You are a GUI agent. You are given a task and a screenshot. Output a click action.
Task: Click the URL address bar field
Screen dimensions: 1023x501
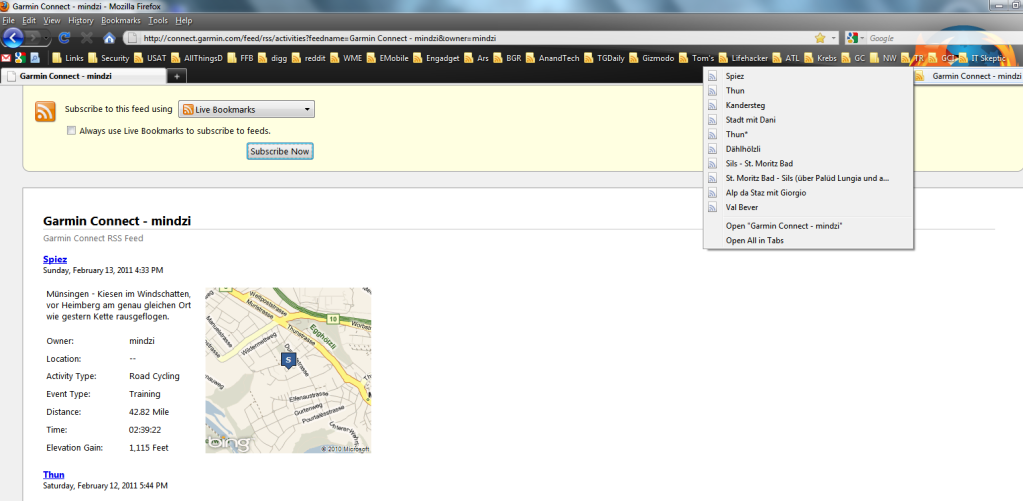coord(476,38)
